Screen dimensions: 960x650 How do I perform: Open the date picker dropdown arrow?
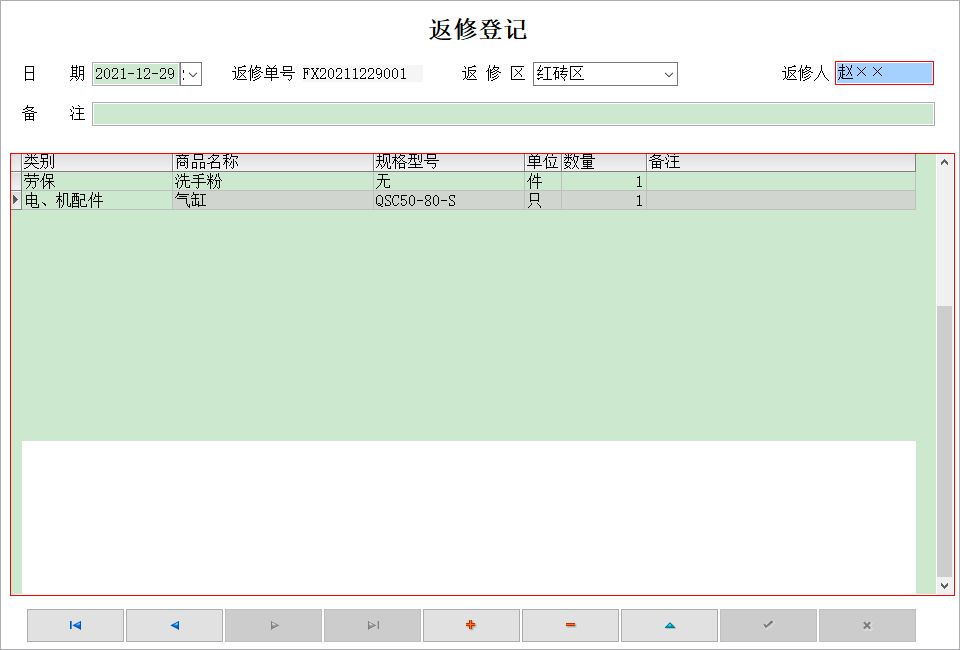pos(192,74)
